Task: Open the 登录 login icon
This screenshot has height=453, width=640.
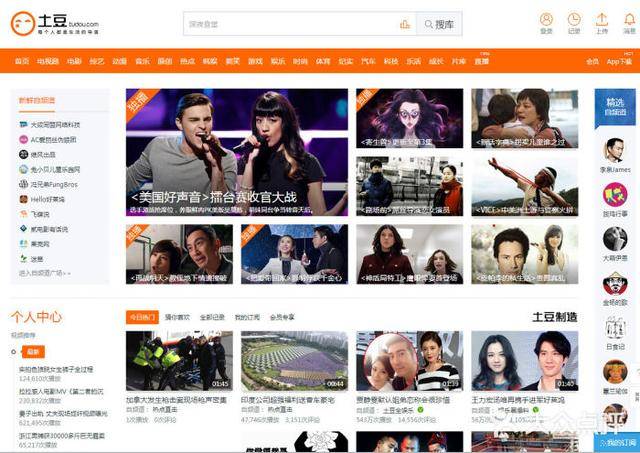Action: 546,20
